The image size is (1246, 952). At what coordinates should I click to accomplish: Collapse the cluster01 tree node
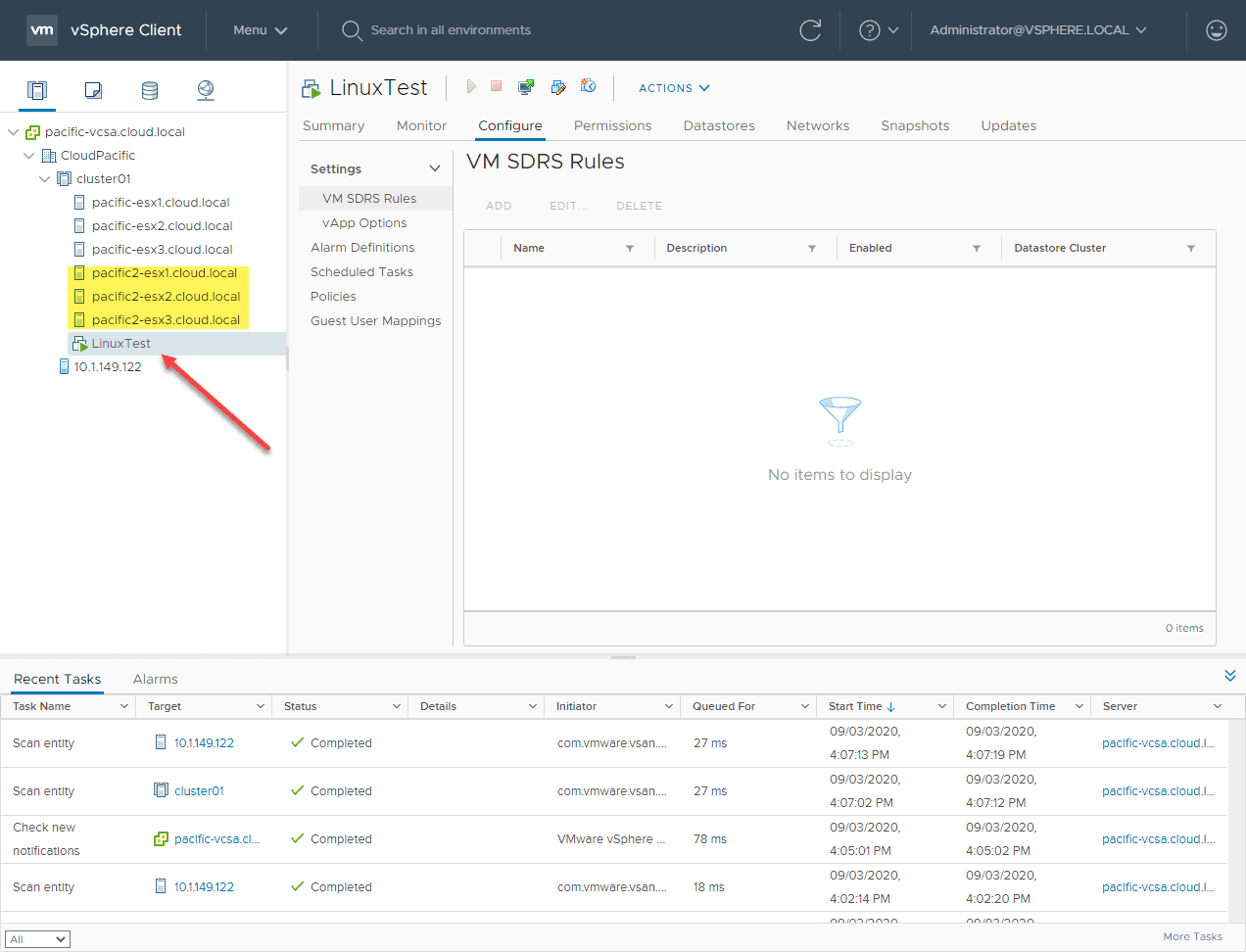[44, 179]
